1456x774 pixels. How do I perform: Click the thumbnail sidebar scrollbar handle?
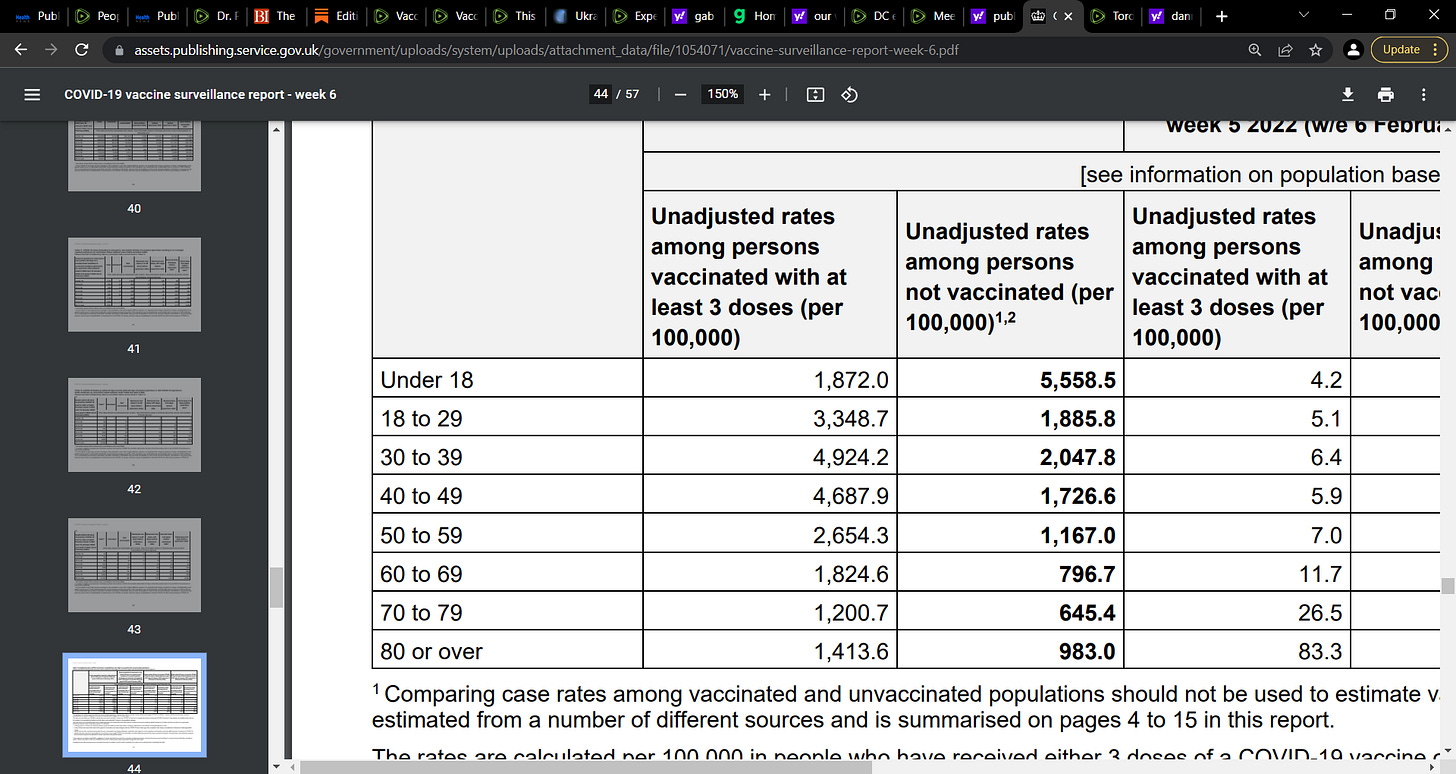point(277,587)
